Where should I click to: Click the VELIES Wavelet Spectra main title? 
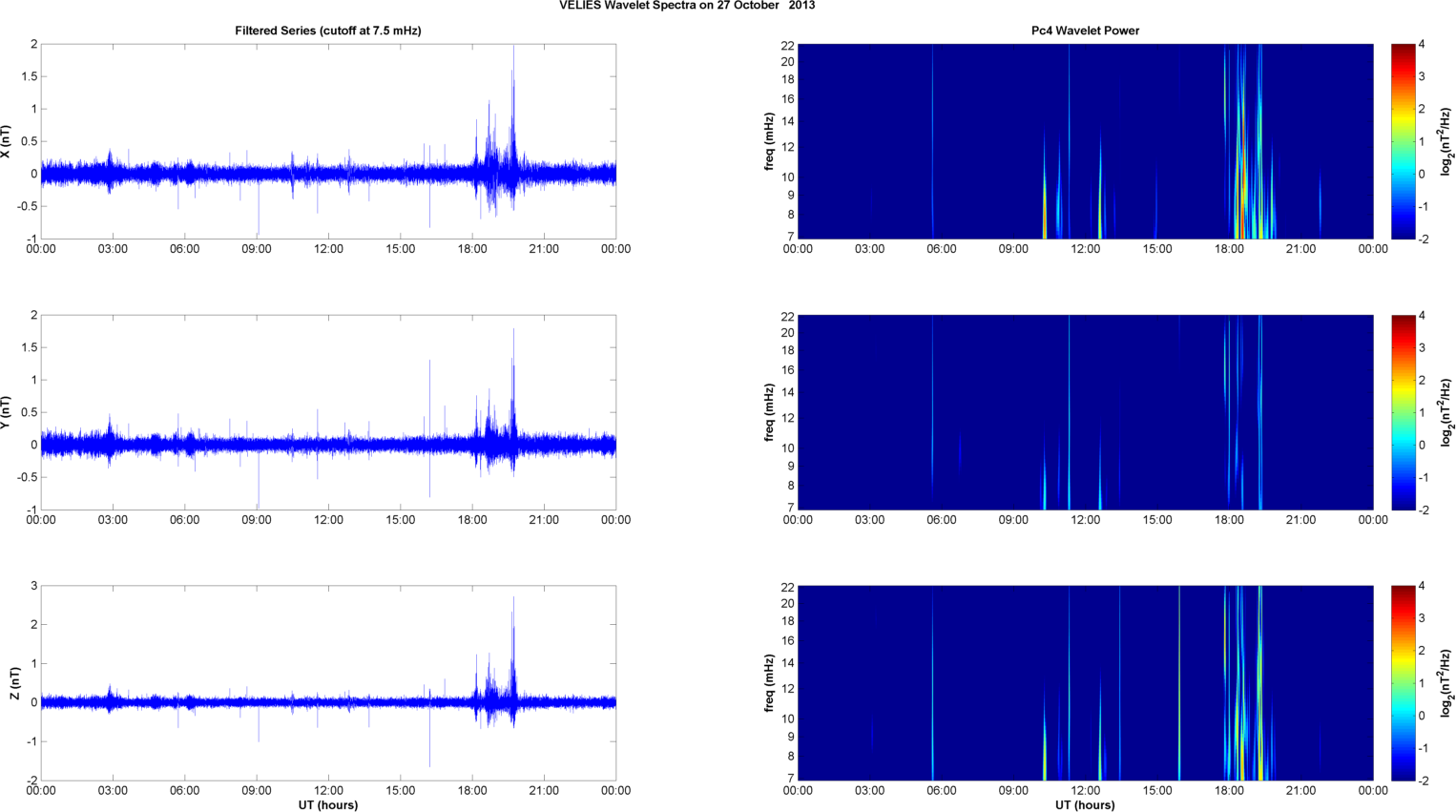pyautogui.click(x=686, y=6)
